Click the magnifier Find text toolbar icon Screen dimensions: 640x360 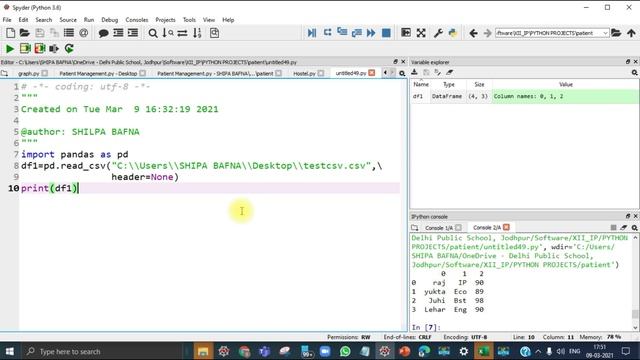(x=153, y=33)
